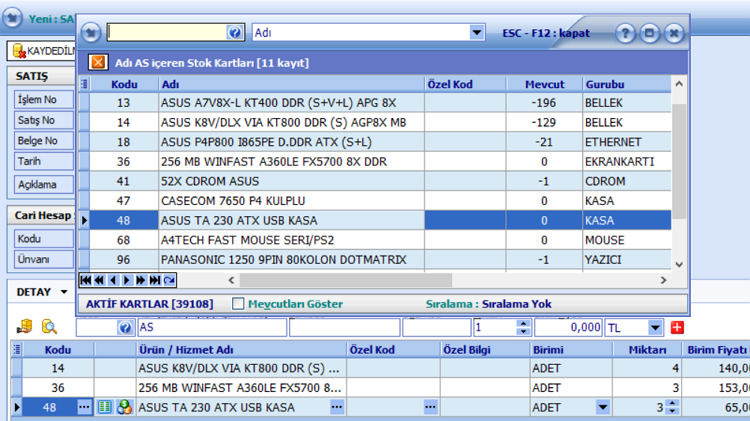Select the 52X CDROM ASUS row
The width and height of the screenshot is (750, 421).
pyautogui.click(x=380, y=181)
